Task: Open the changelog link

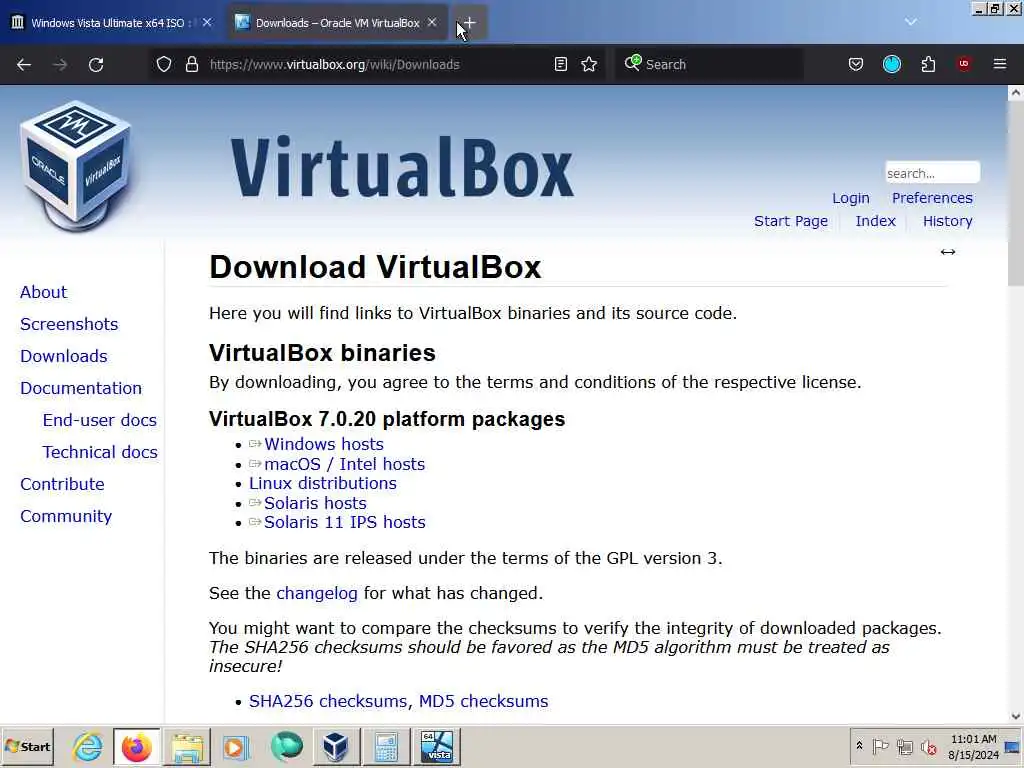Action: coord(317,593)
